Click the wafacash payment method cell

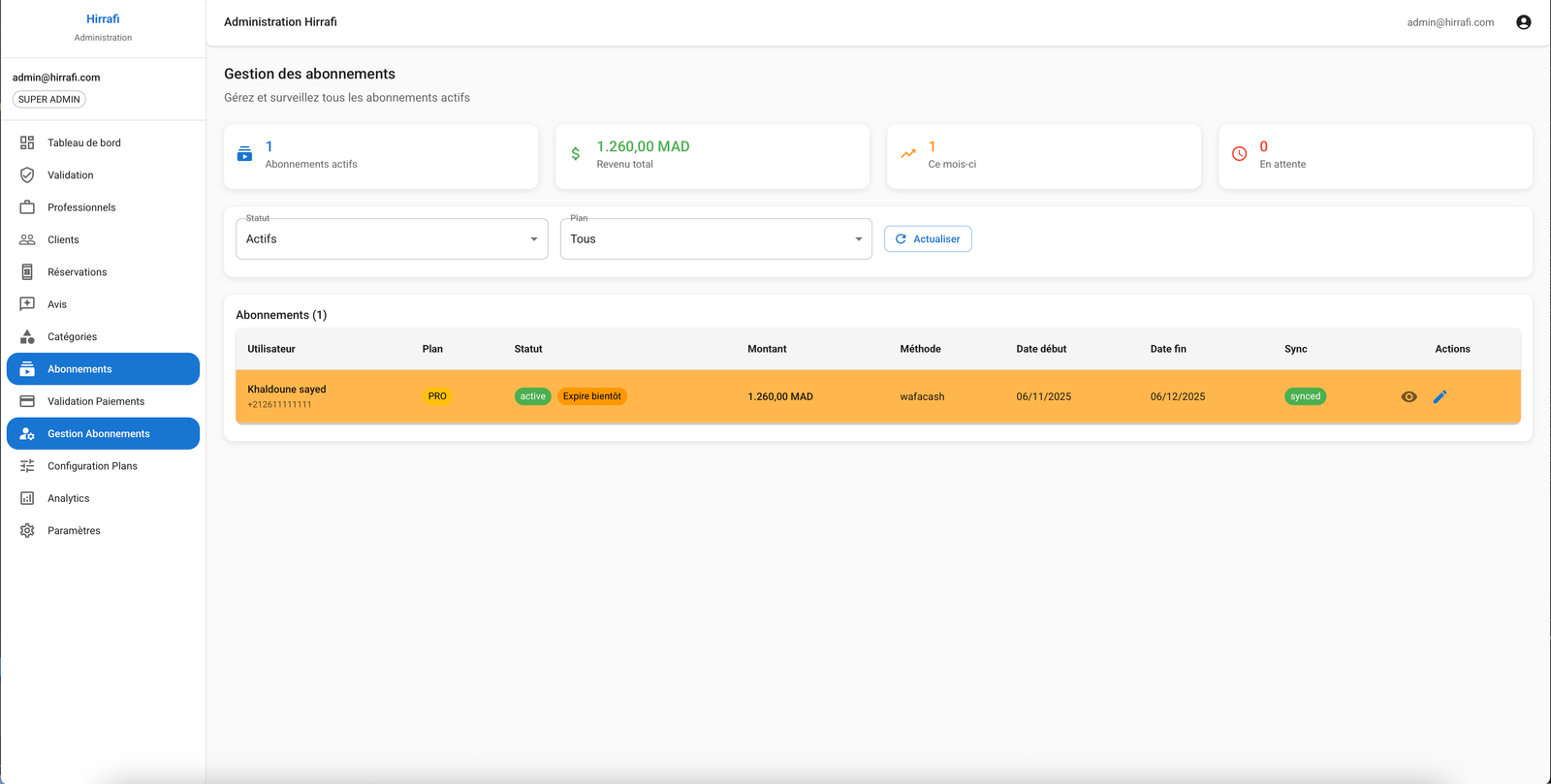922,396
